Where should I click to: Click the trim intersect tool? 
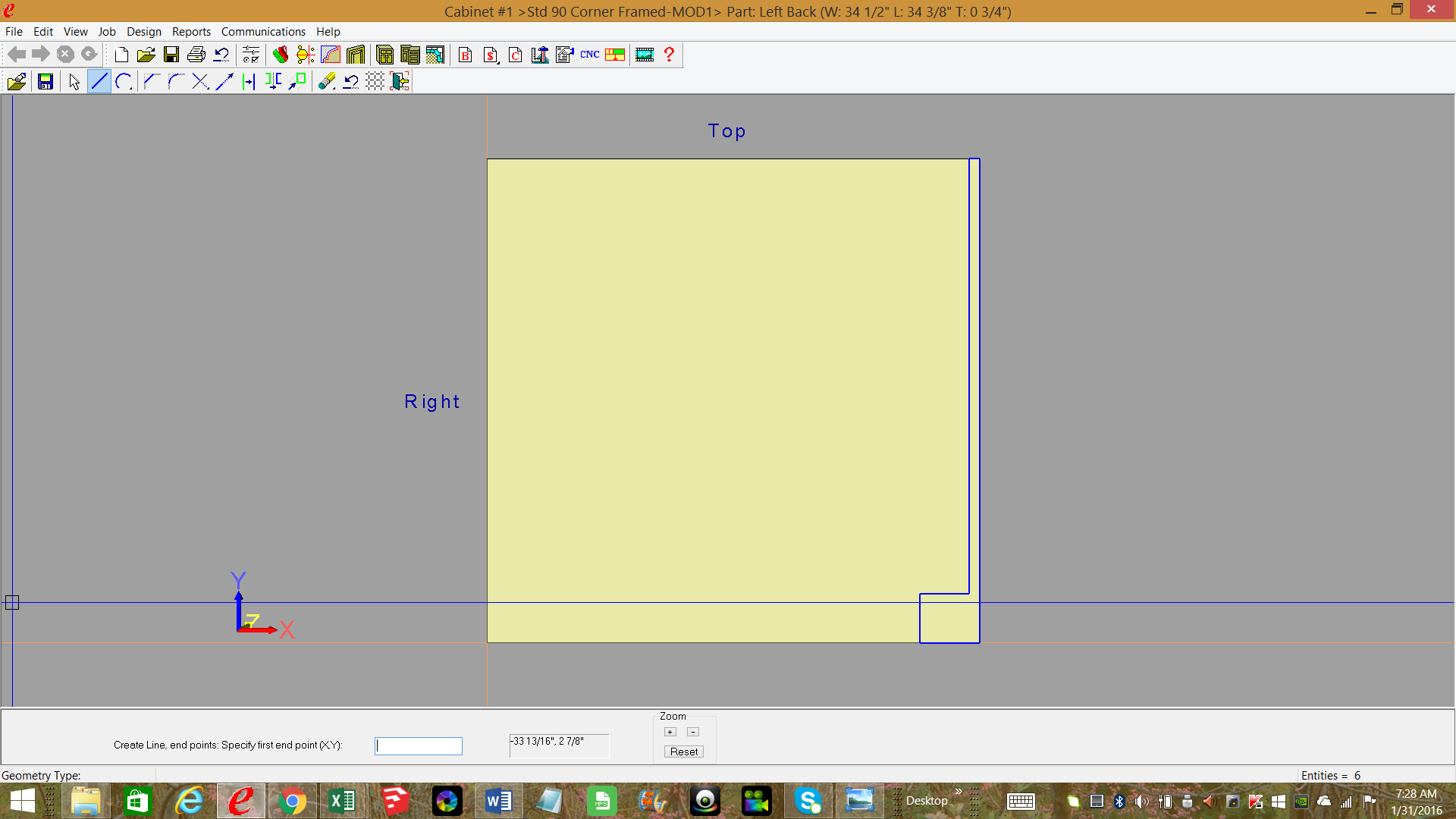pyautogui.click(x=200, y=81)
